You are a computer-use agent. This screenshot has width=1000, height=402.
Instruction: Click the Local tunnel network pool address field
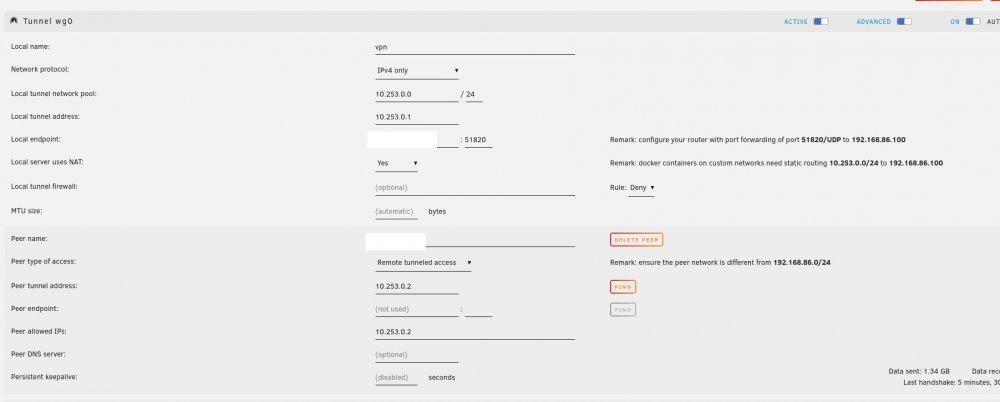pos(416,94)
